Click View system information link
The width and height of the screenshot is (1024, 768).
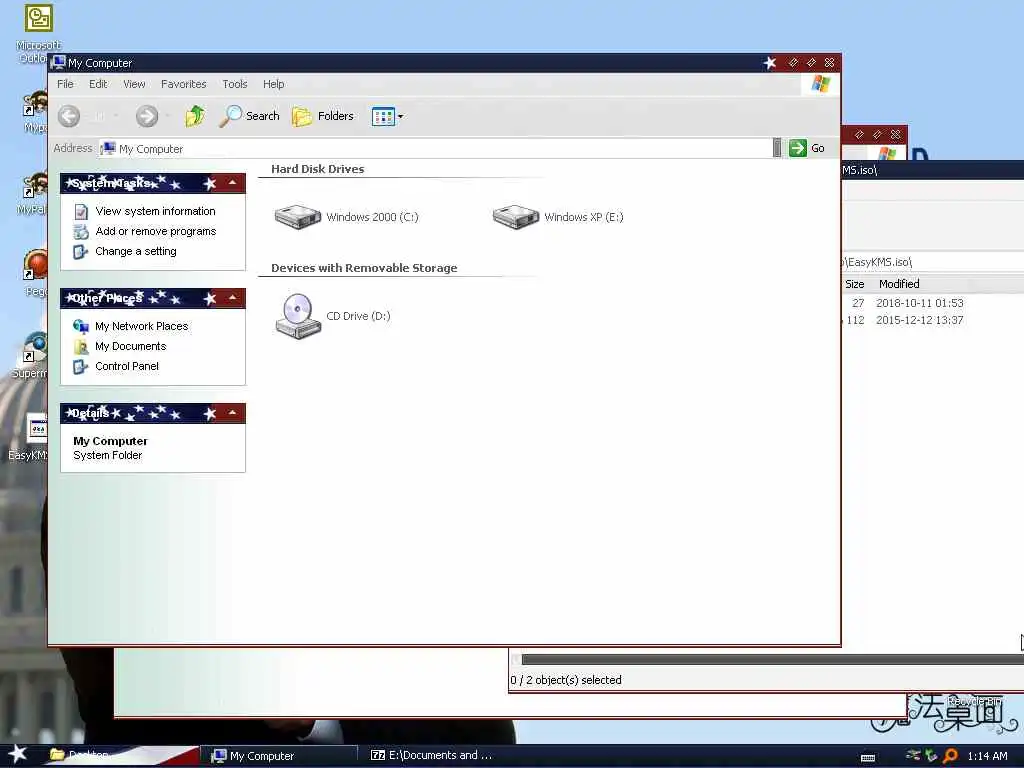(x=155, y=211)
